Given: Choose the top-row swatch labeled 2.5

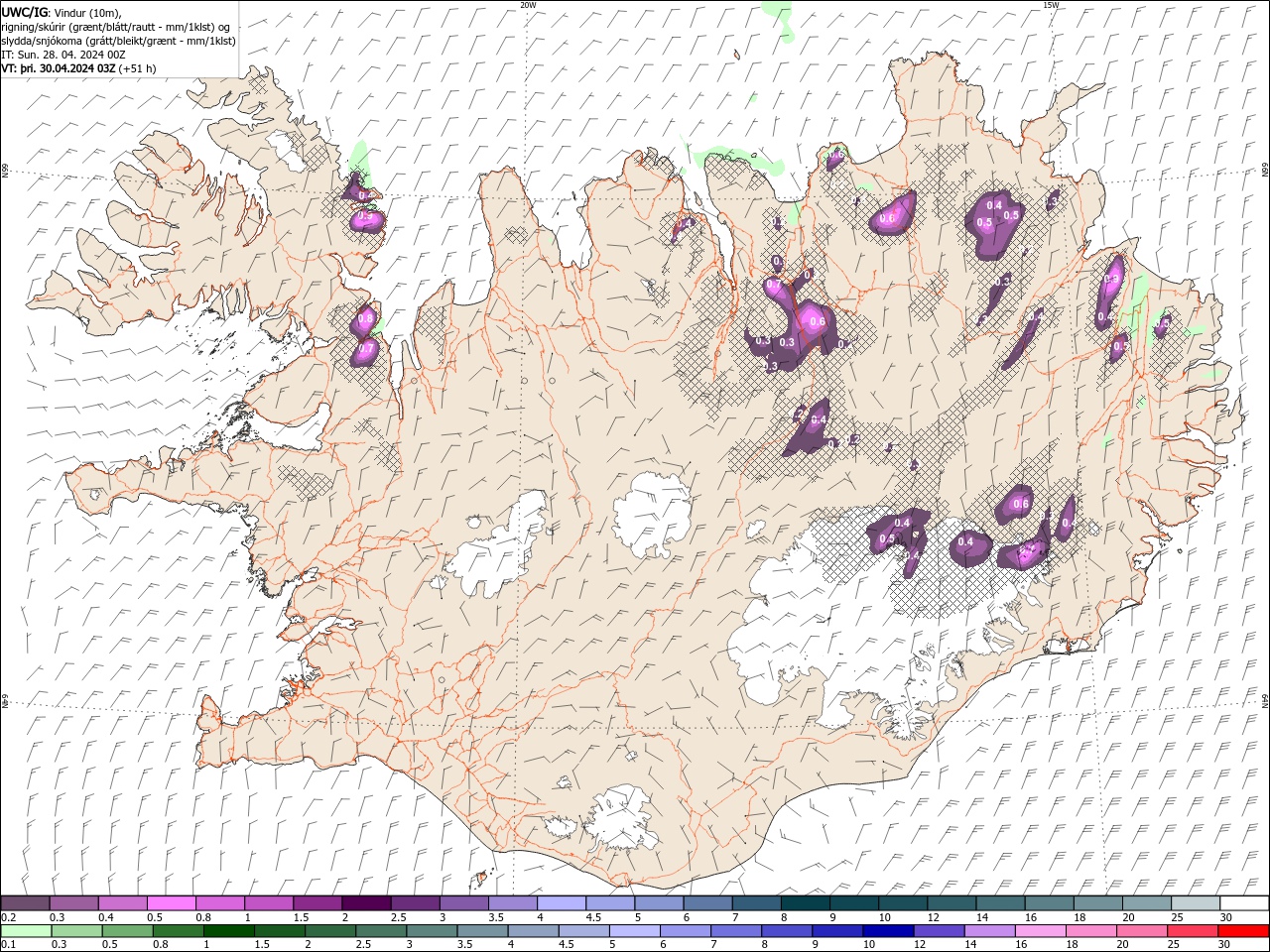Looking at the screenshot, I should pos(416,903).
